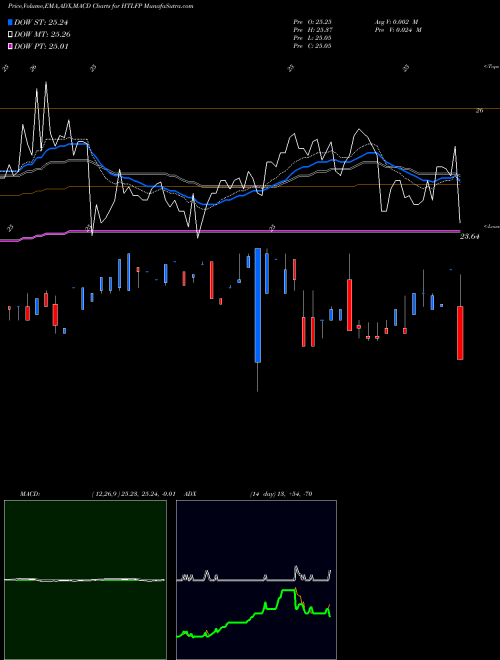Click the 'Pre C: 25.05' value
Image resolution: width=500 pixels, height=660 pixels.
(x=312, y=46)
